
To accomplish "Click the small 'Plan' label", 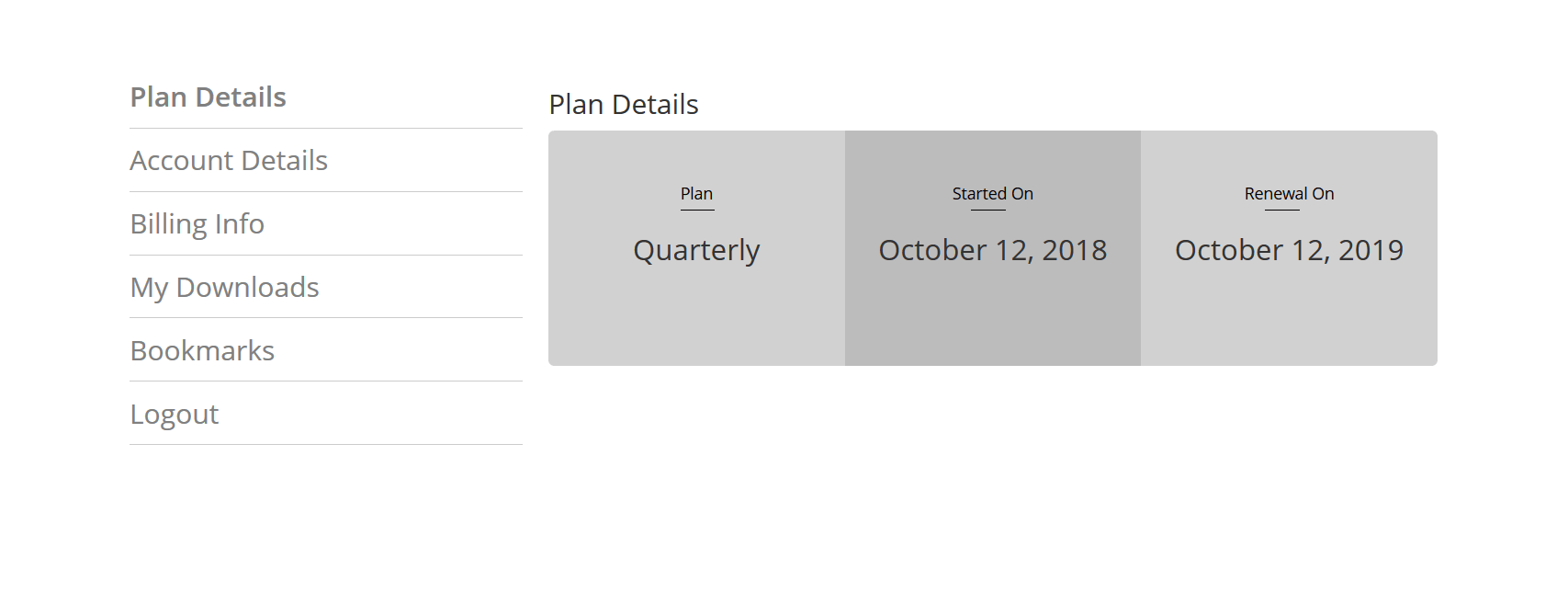I will tap(696, 194).
